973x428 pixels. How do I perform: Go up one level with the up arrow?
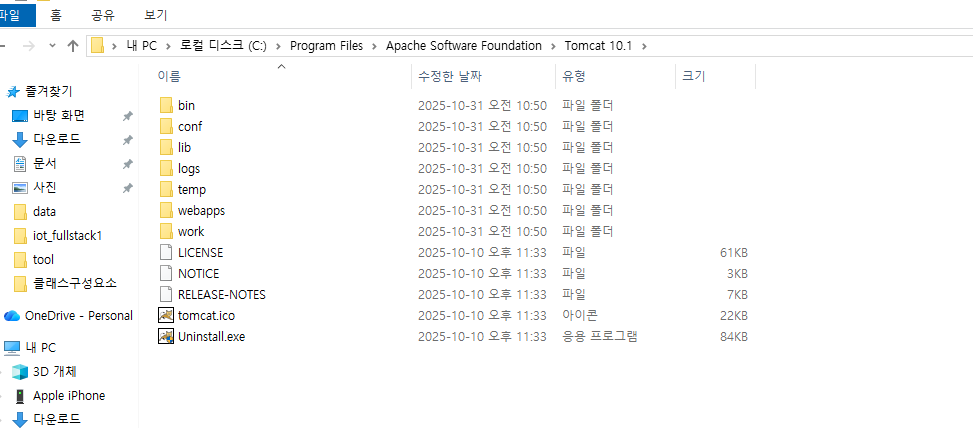point(73,46)
